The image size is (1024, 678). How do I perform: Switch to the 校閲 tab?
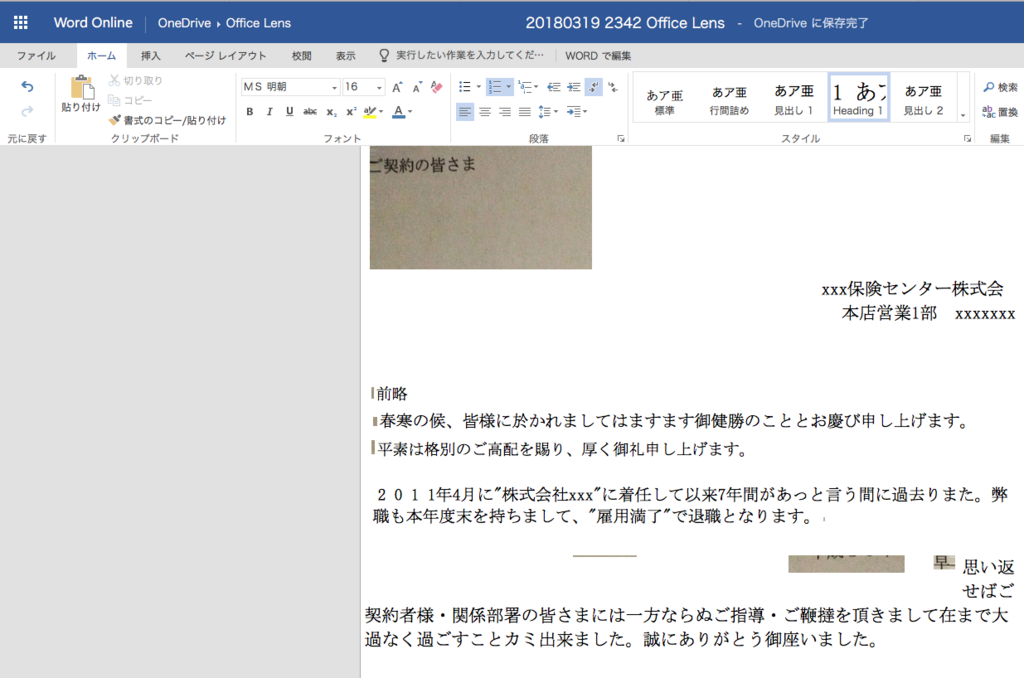(302, 56)
